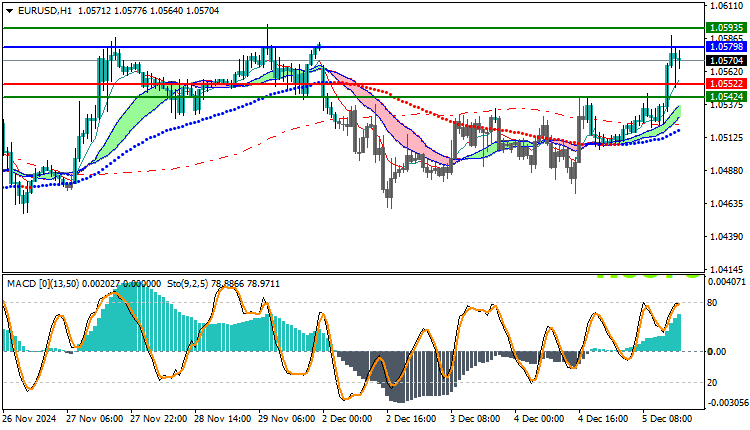Click the 28 Nov 14:00 time label
The width and height of the screenshot is (750, 430).
tap(223, 419)
